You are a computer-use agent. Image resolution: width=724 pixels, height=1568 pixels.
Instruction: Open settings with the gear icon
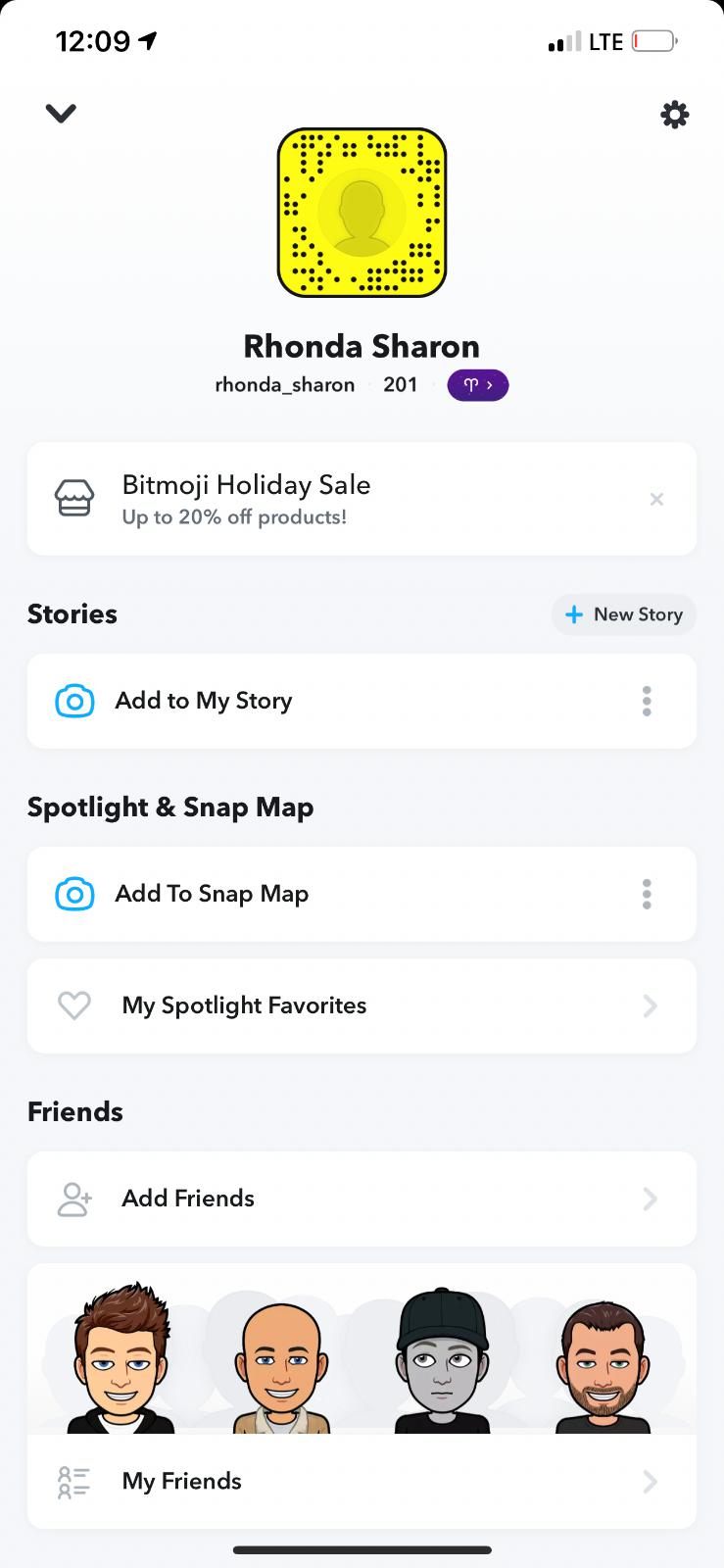pyautogui.click(x=674, y=116)
